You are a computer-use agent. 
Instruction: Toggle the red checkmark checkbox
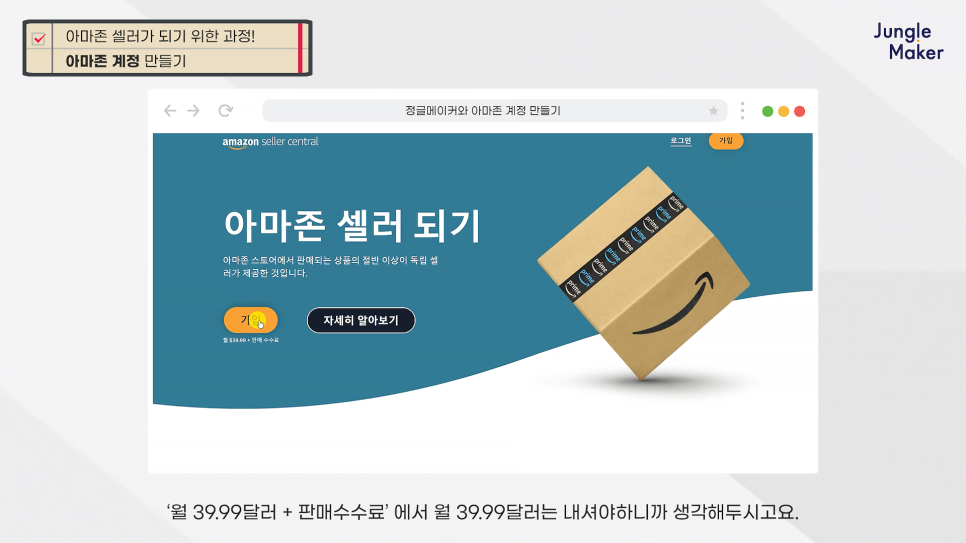pyautogui.click(x=39, y=38)
